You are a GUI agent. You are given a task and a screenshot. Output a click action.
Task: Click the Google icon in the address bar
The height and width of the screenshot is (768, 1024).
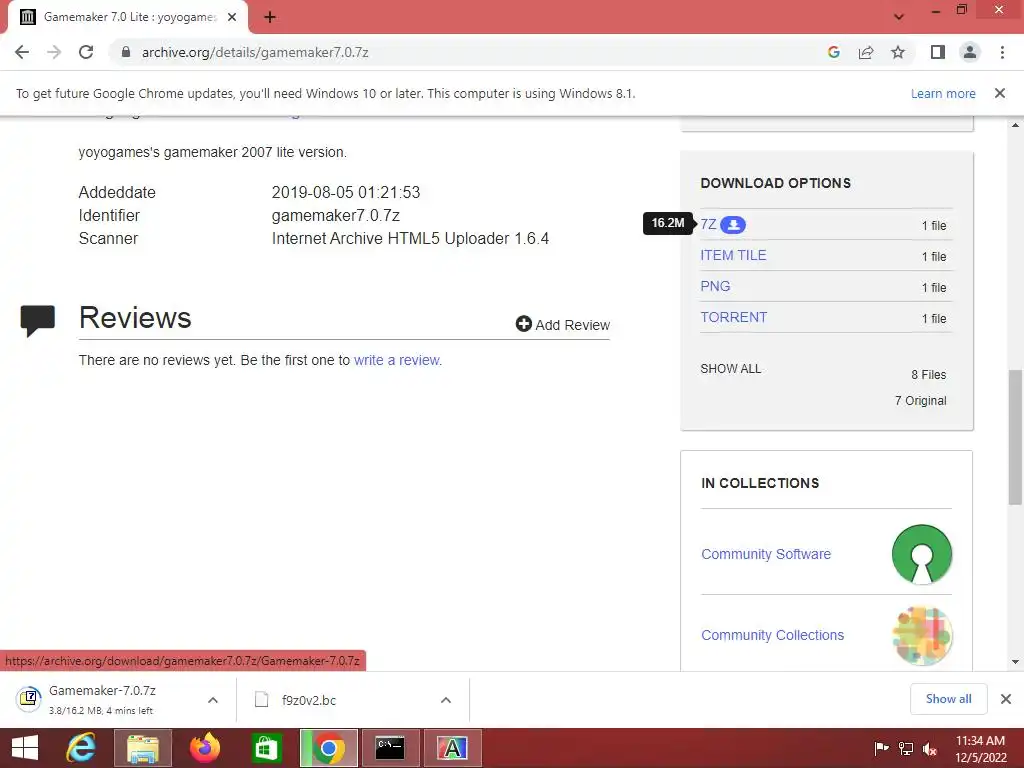pyautogui.click(x=833, y=52)
